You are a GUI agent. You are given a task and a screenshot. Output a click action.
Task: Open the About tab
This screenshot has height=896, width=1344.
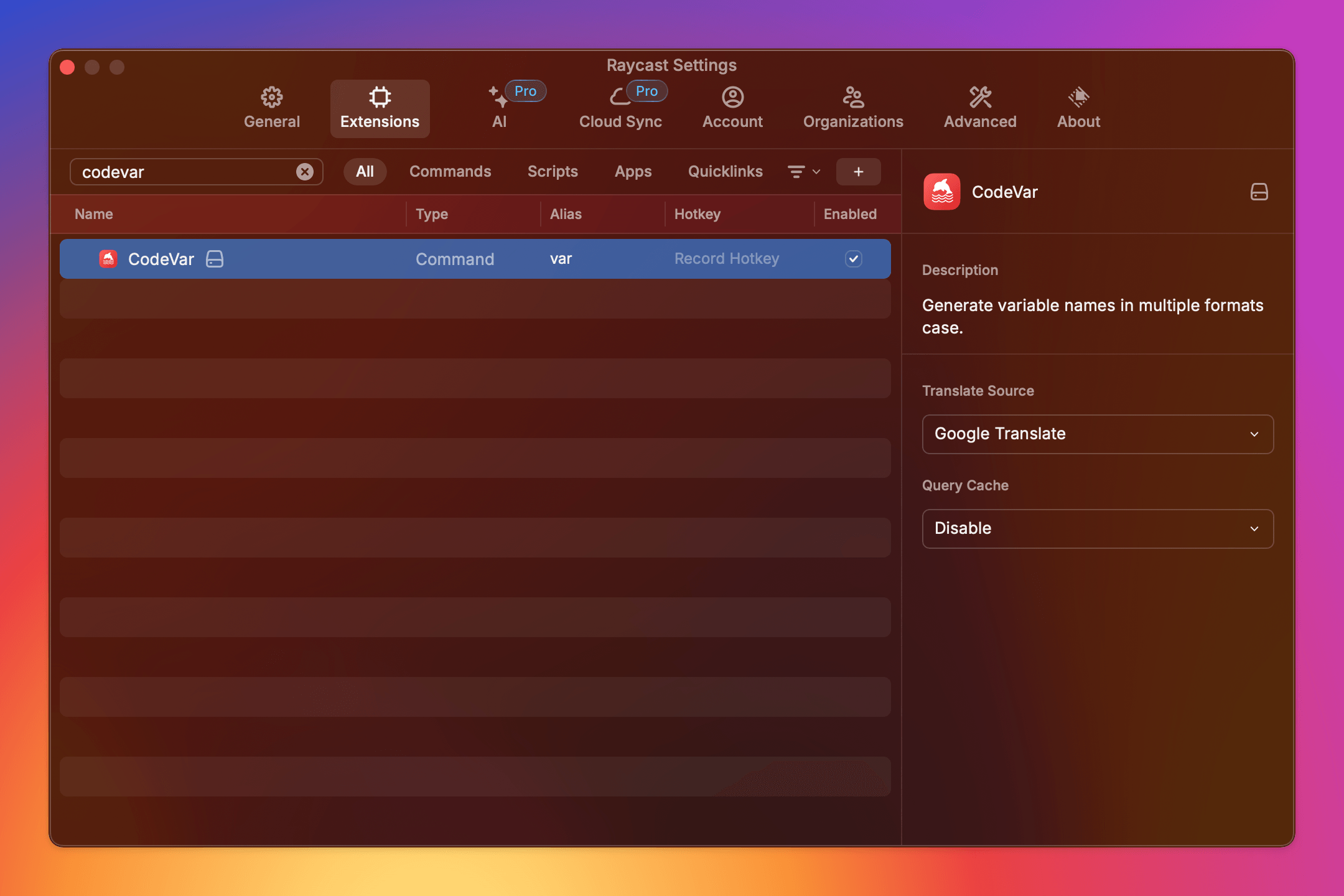[1078, 108]
